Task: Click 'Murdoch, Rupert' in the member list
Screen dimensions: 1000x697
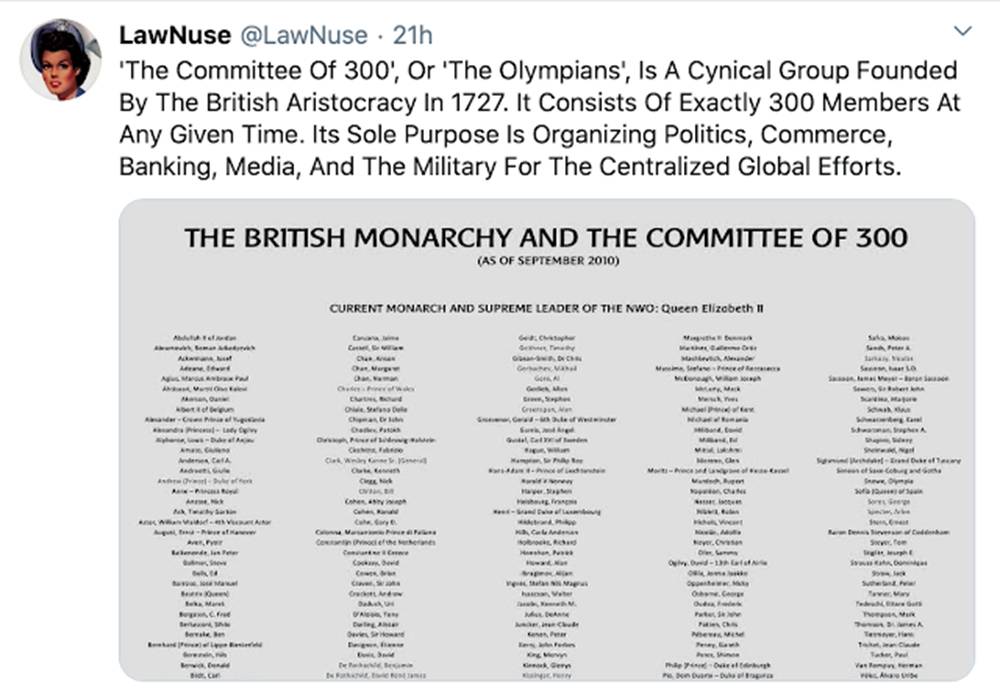Action: click(x=721, y=481)
